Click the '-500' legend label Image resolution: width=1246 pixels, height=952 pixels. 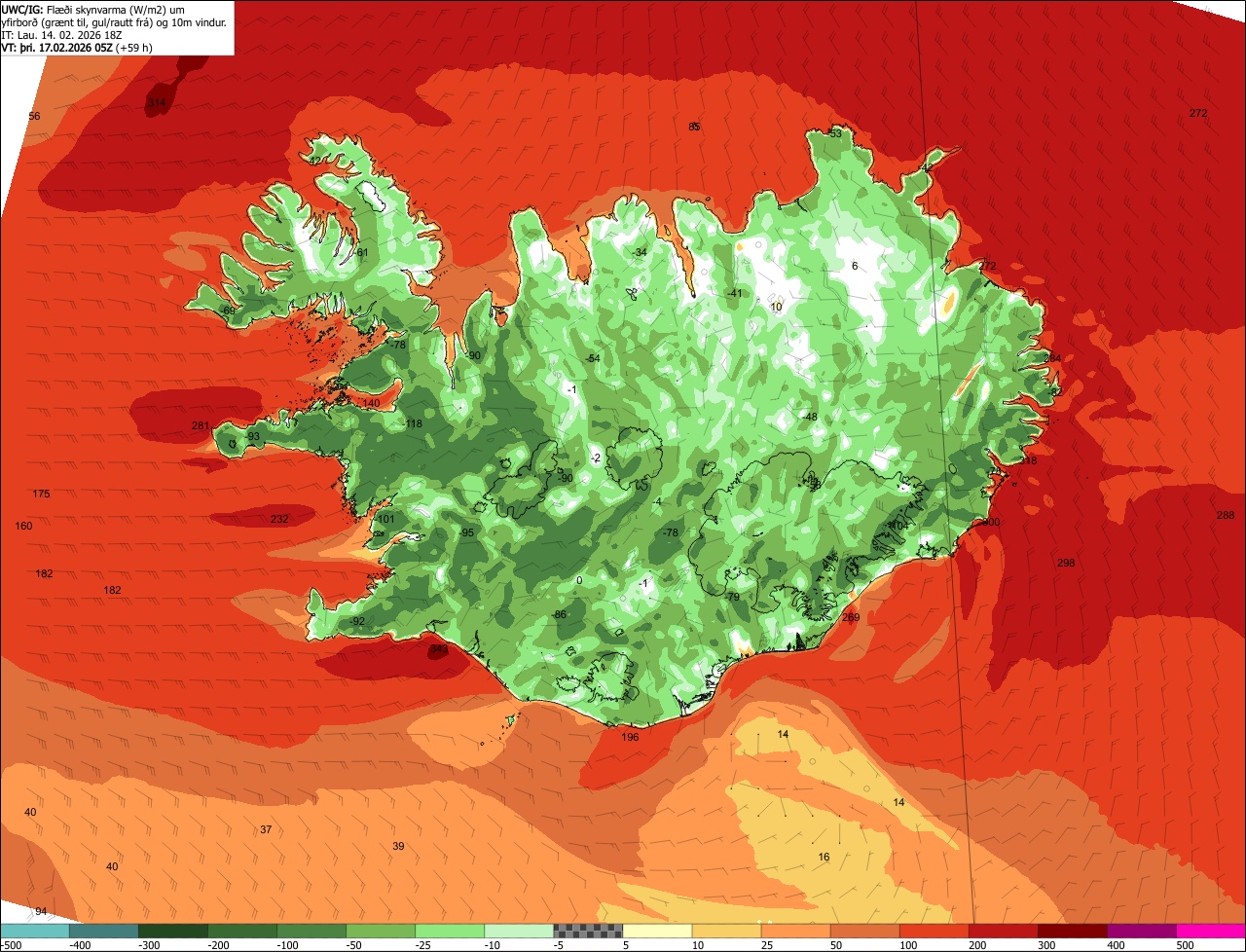pyautogui.click(x=11, y=944)
